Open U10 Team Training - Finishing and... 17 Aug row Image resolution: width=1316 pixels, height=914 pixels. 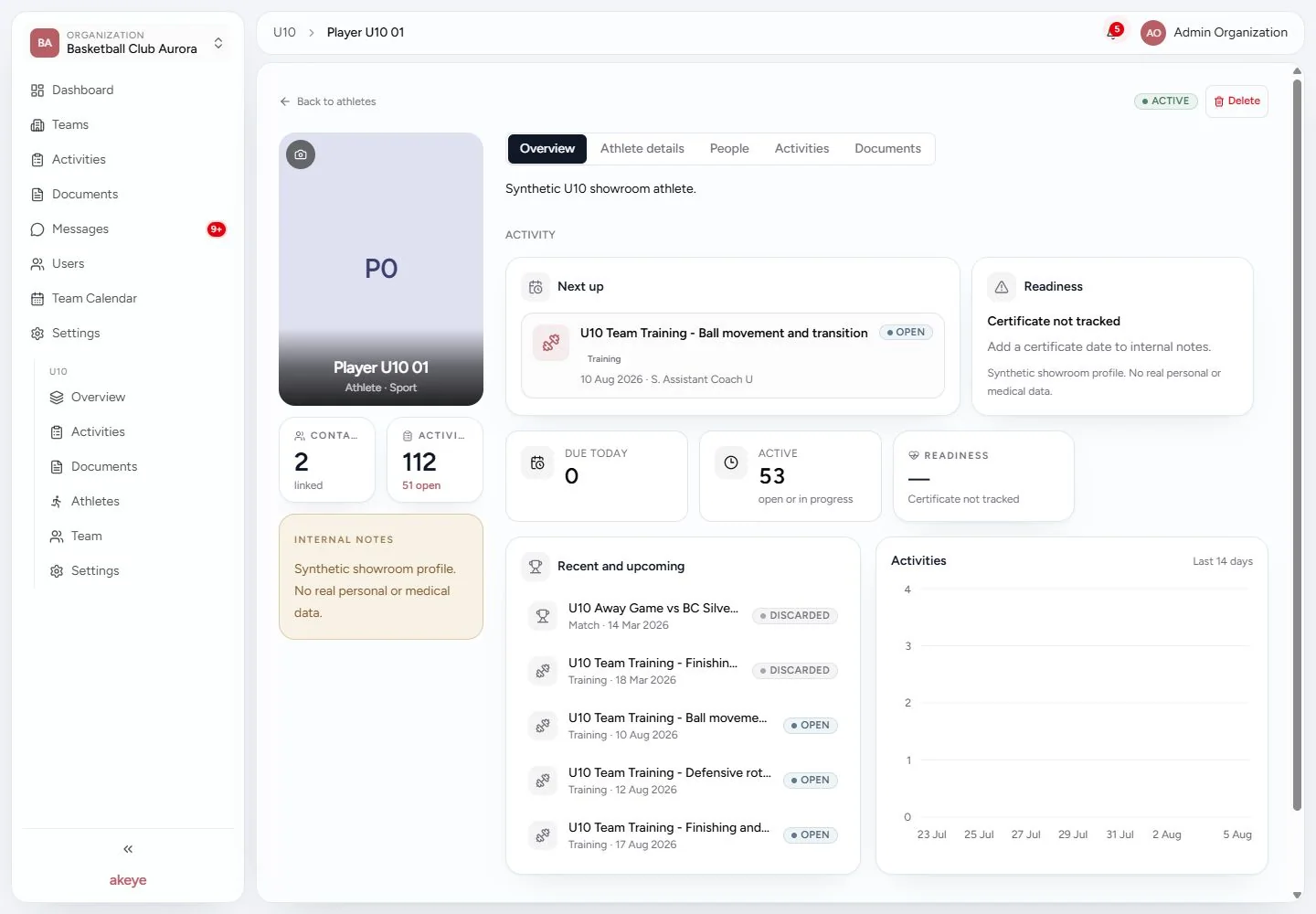tap(684, 835)
